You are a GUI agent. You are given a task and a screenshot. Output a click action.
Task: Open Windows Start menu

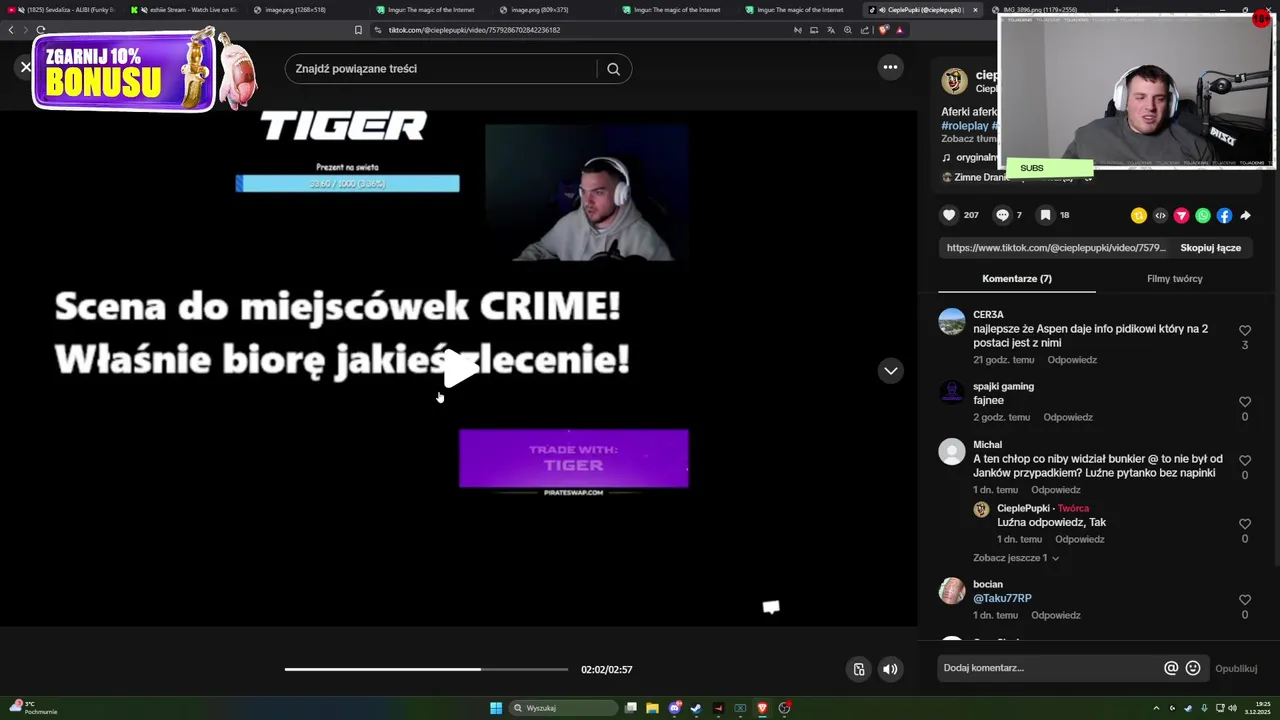pos(496,708)
